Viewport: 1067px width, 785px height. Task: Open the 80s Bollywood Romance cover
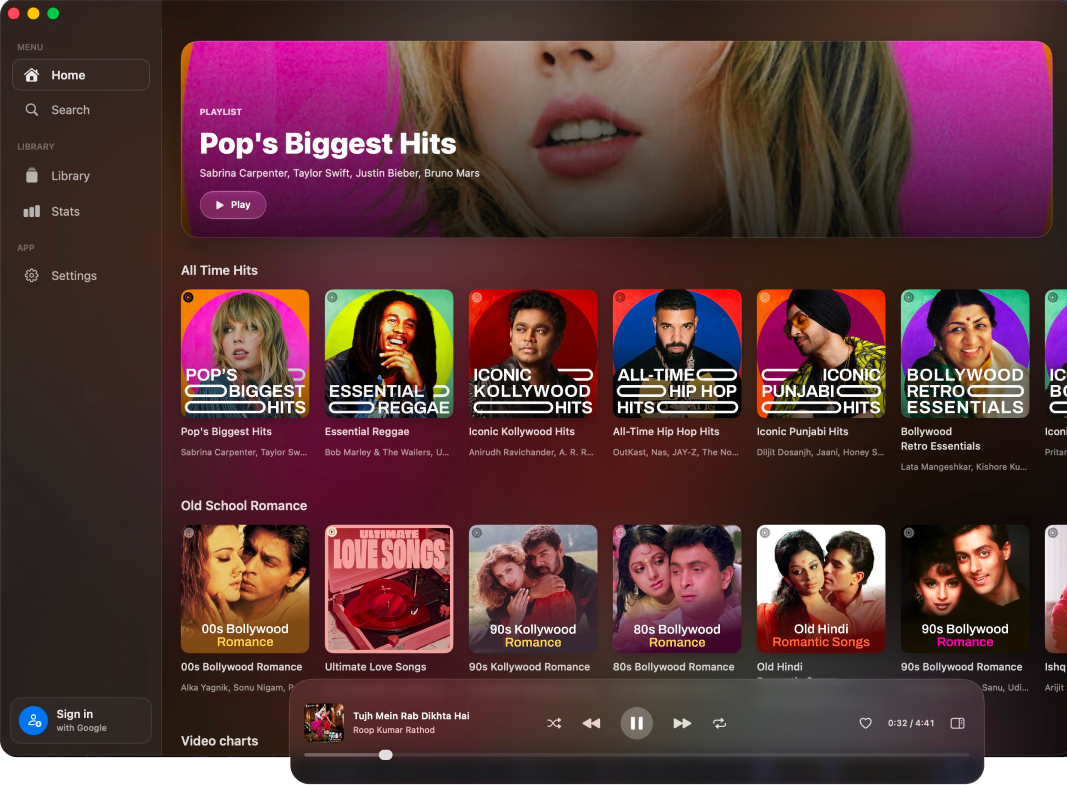click(x=677, y=589)
